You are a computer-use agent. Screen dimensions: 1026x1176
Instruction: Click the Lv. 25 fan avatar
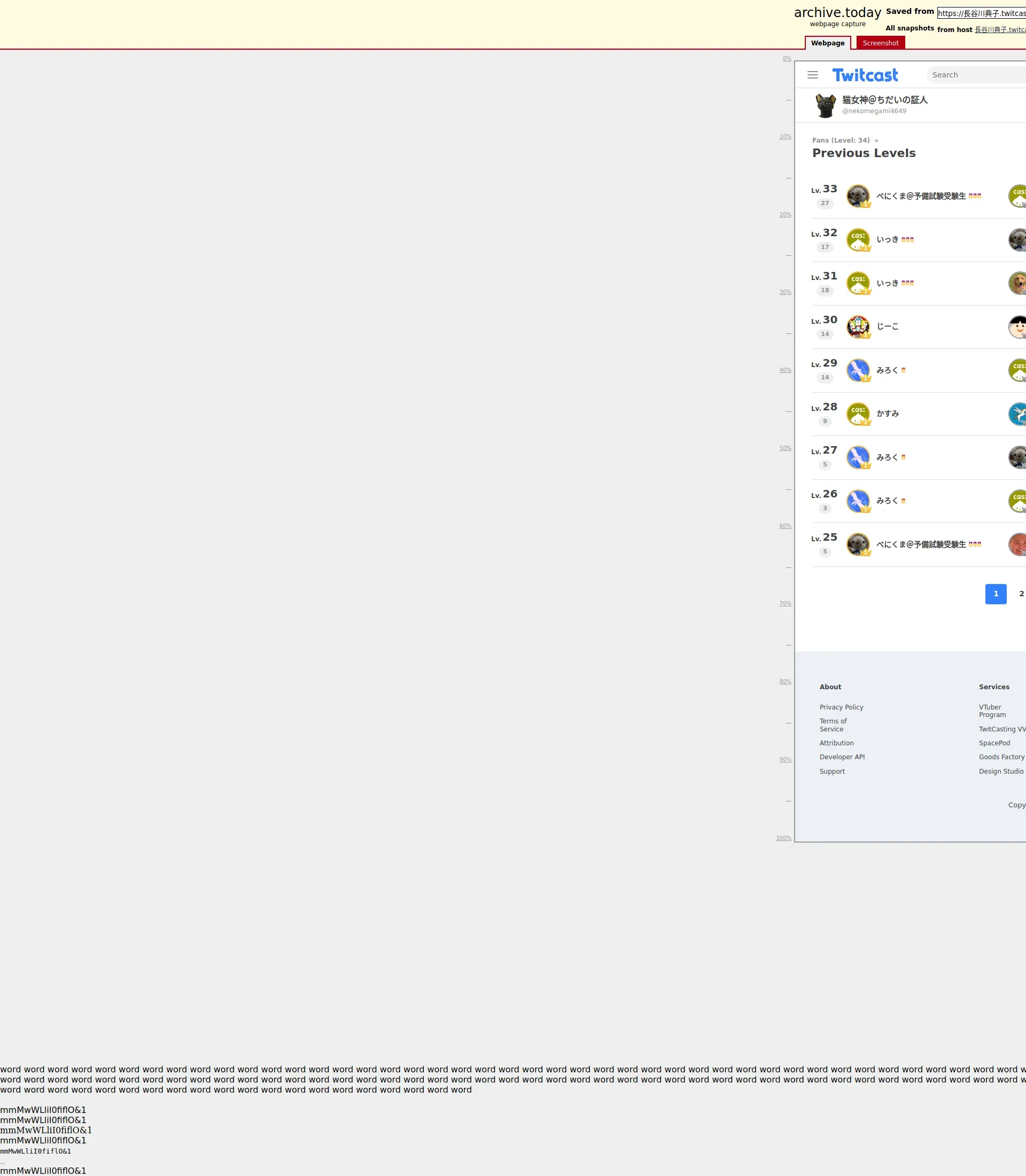coord(858,544)
